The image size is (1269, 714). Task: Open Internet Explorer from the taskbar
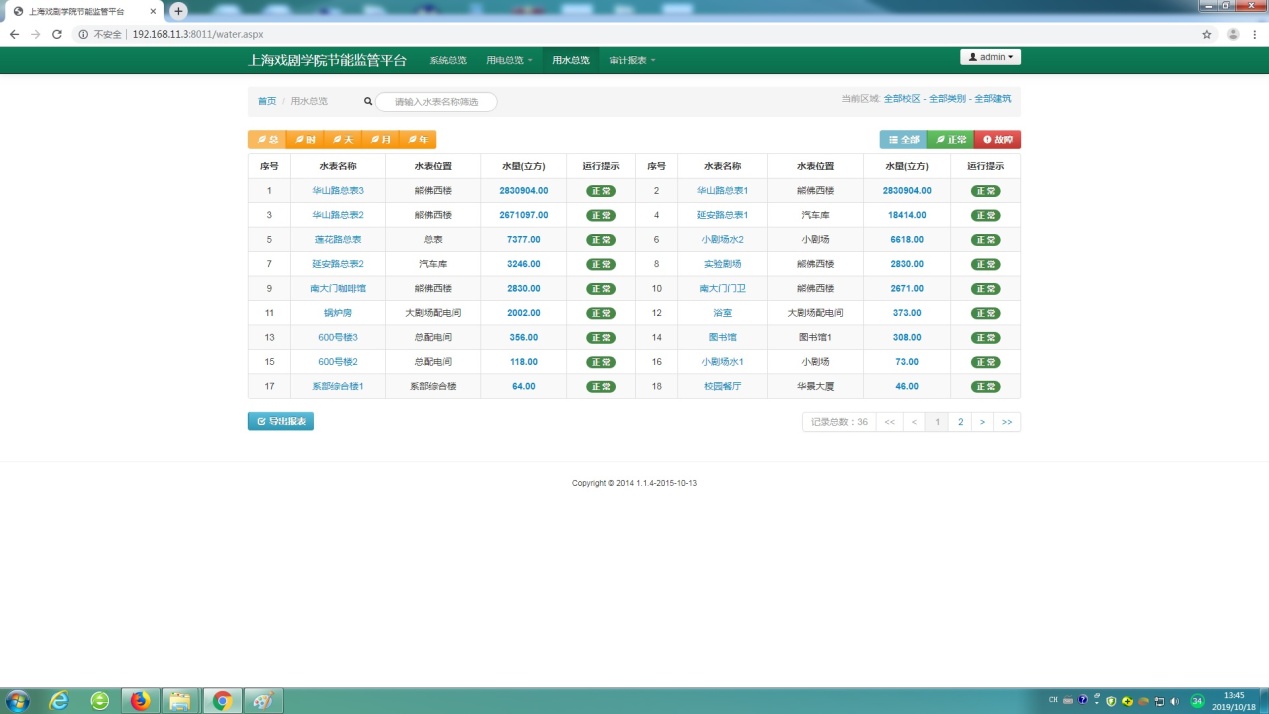[x=59, y=700]
